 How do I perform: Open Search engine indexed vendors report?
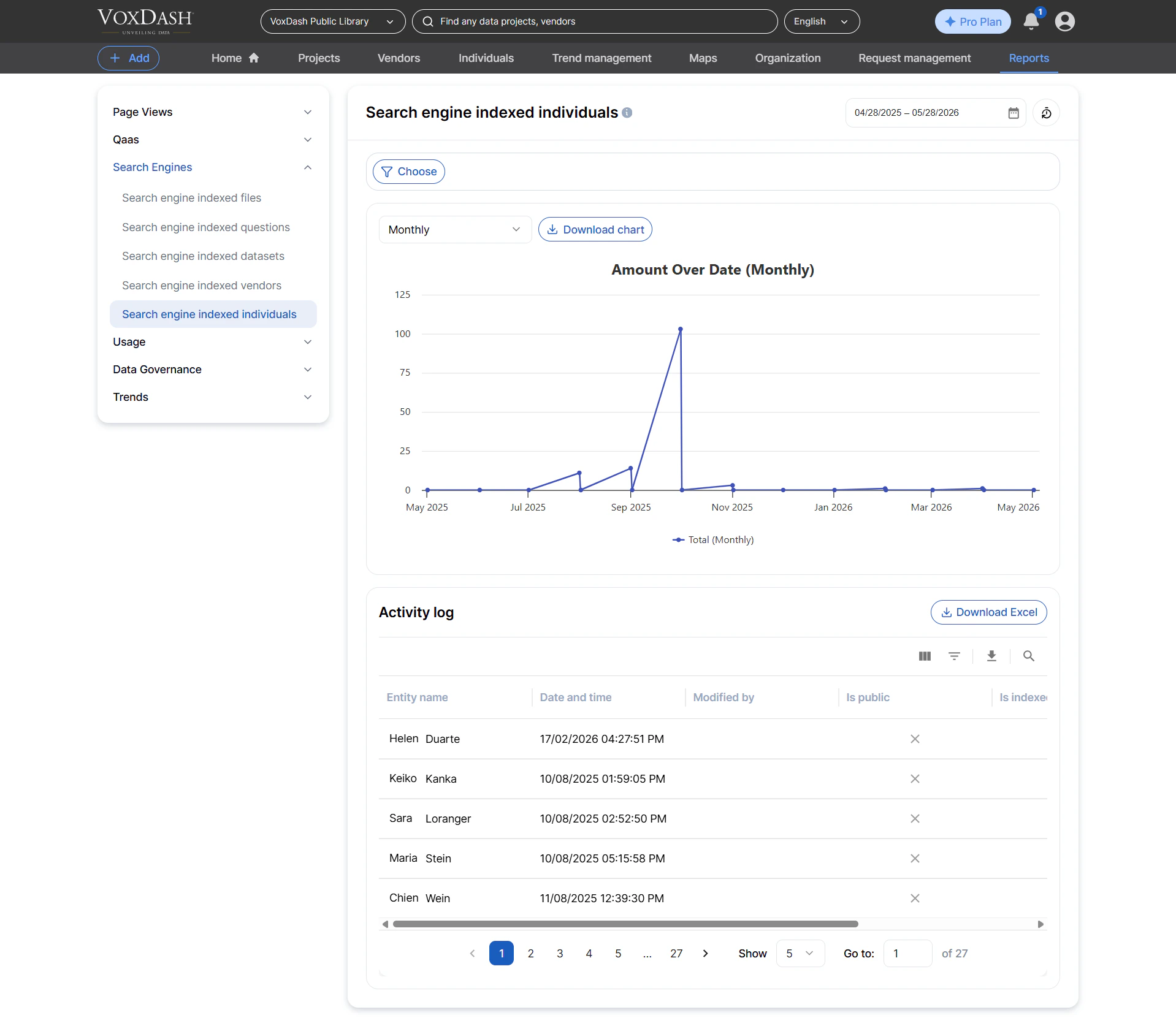(213, 286)
